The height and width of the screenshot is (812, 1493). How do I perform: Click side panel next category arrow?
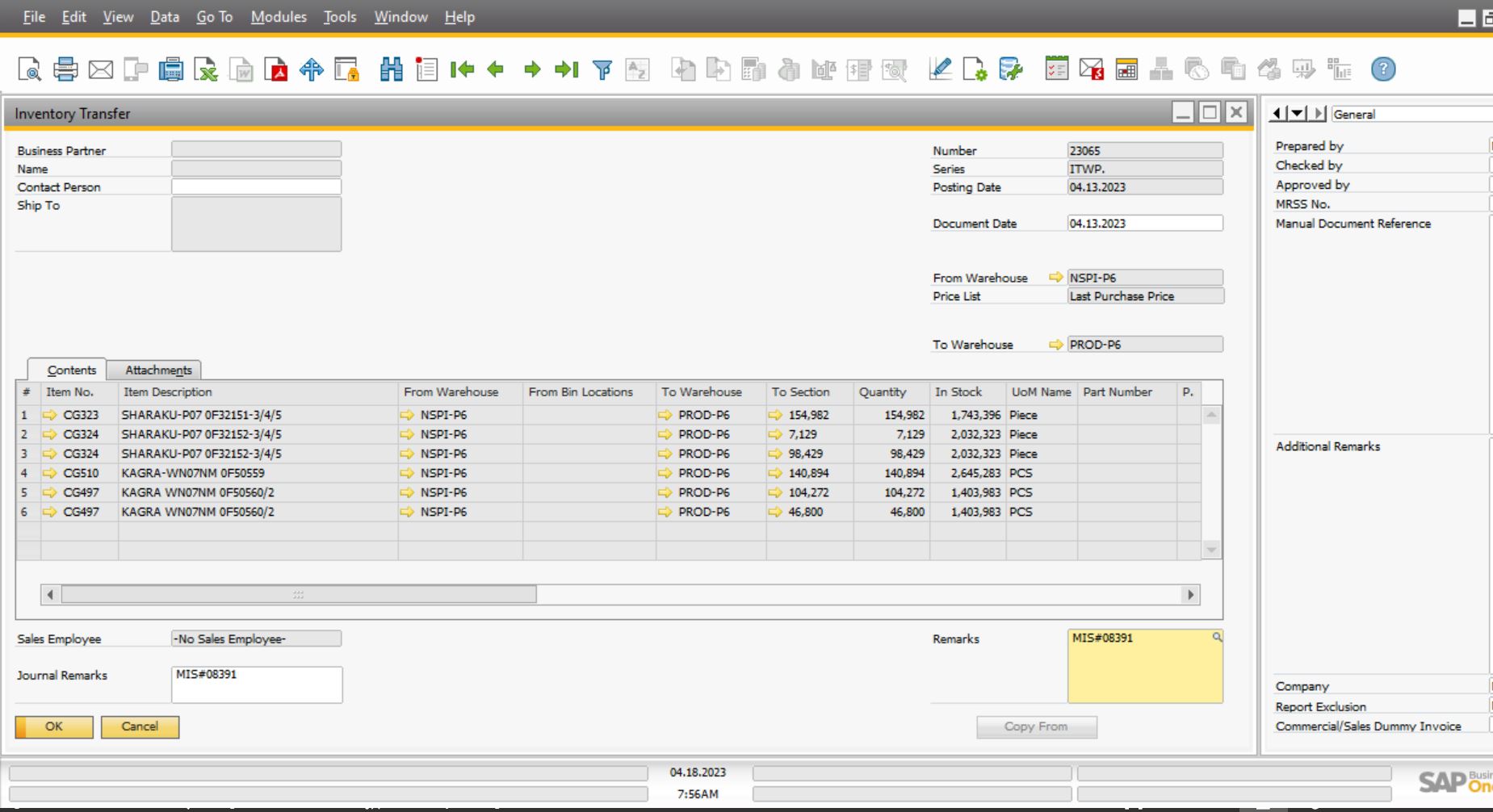coord(1318,114)
